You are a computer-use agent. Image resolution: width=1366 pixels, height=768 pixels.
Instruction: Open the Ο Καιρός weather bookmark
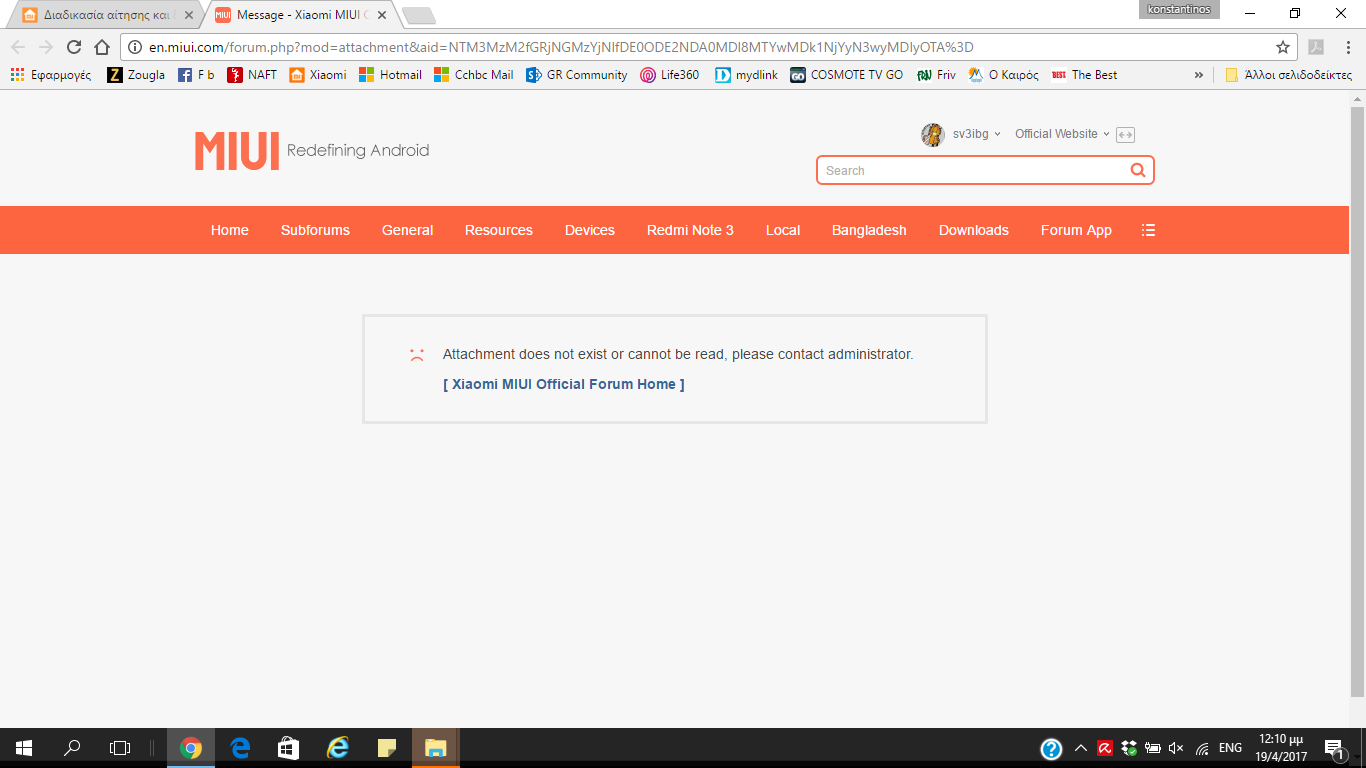[x=1004, y=75]
